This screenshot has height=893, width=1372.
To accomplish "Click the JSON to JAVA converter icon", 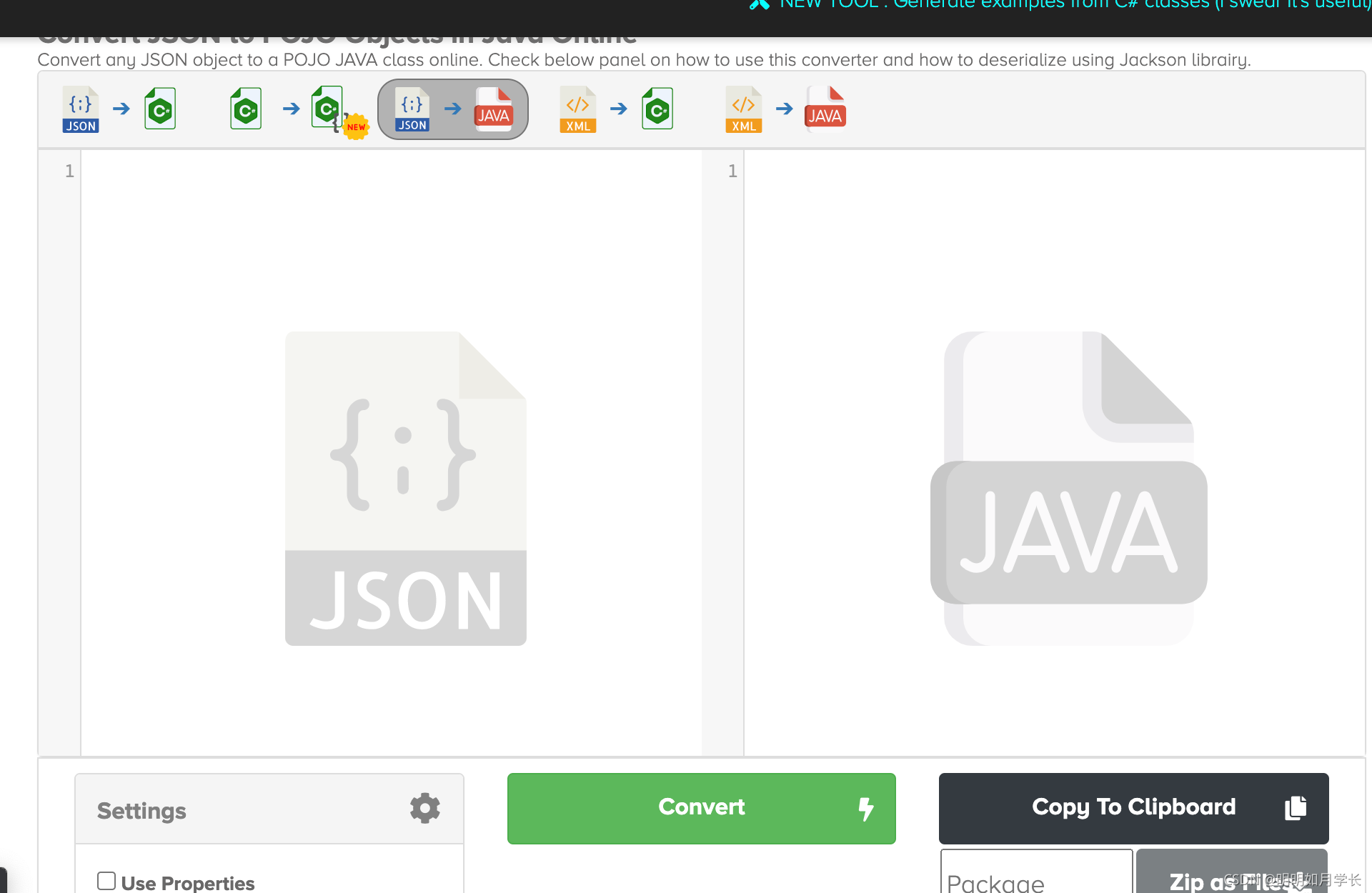I will click(452, 109).
